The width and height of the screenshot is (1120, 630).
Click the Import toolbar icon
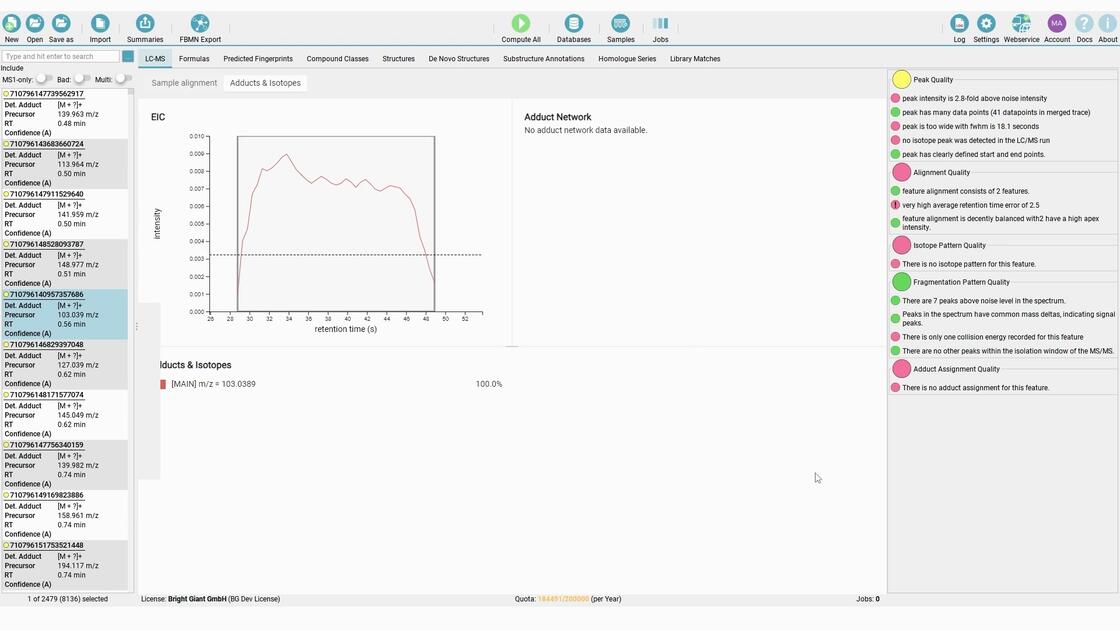(x=100, y=23)
